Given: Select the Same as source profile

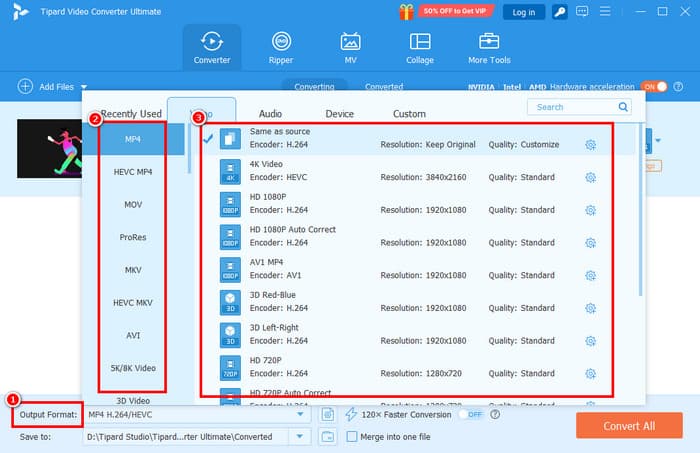Looking at the screenshot, I should click(418, 138).
